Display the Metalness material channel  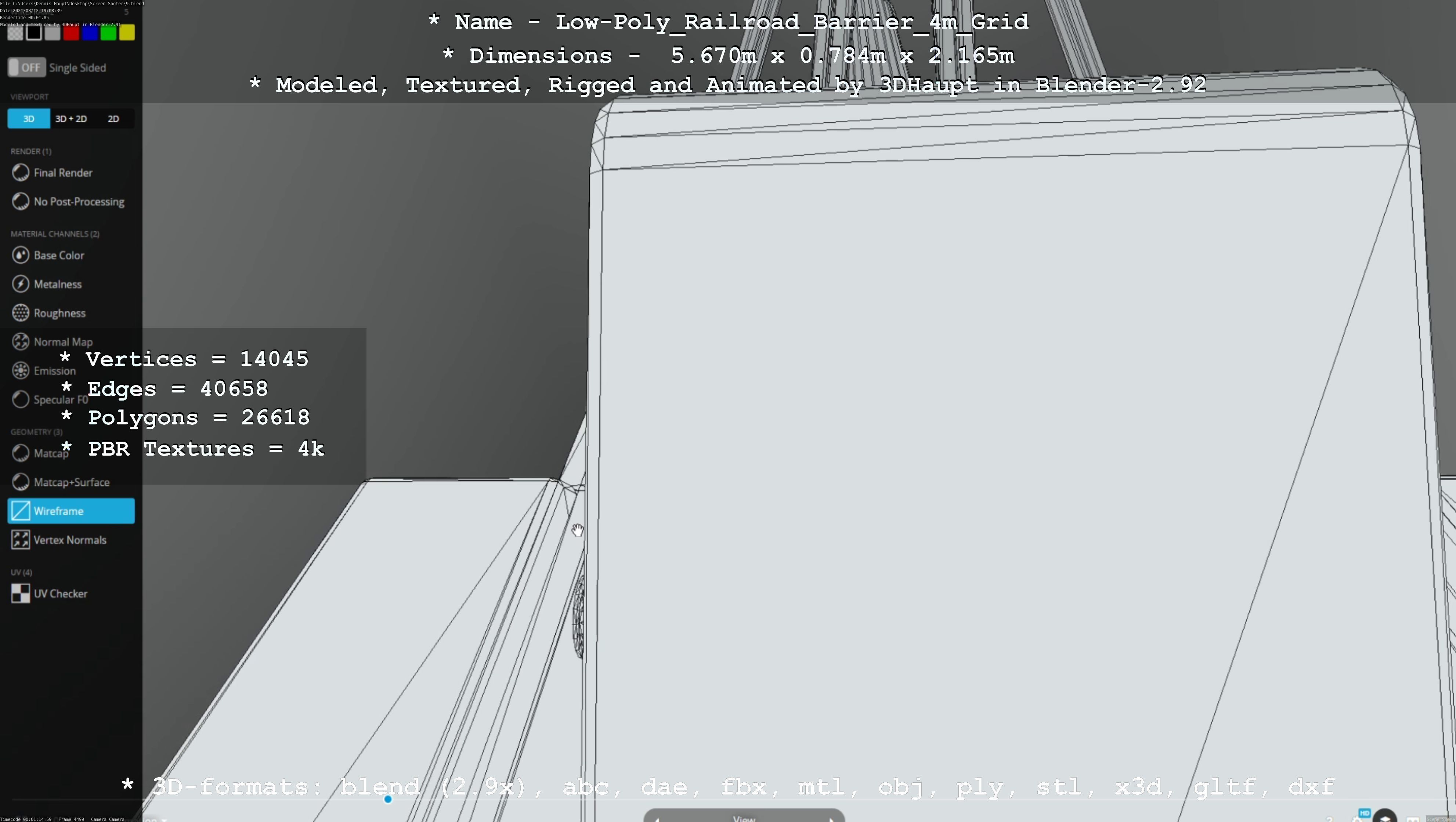[57, 284]
